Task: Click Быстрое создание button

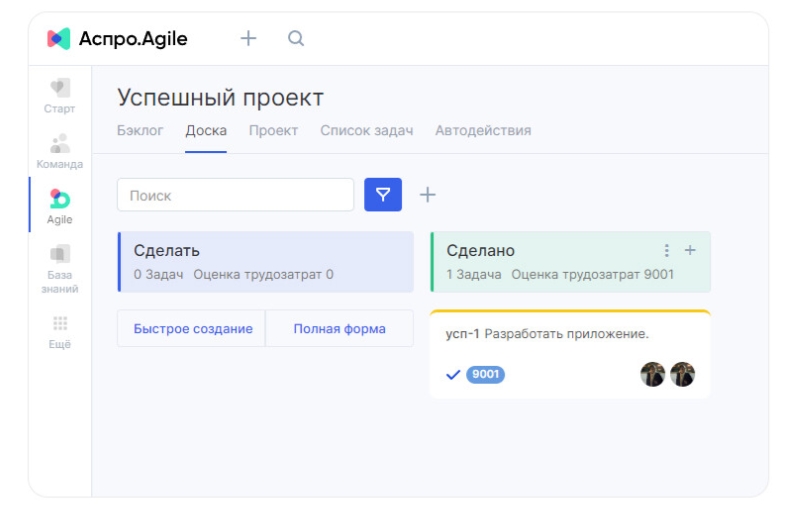Action: tap(193, 329)
